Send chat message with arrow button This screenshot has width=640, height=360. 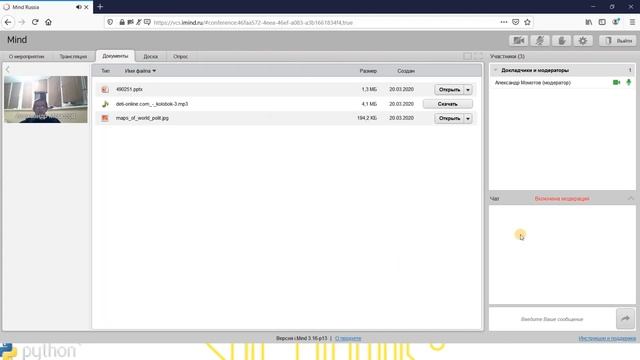point(625,319)
